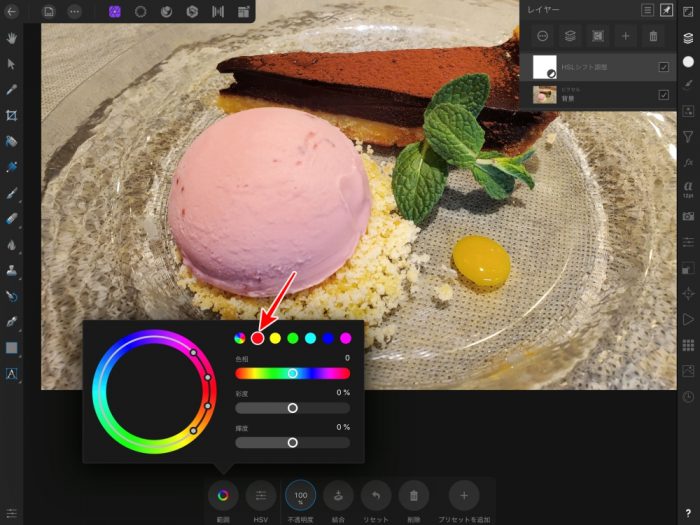This screenshot has width=700, height=525.
Task: Tap the リセット reset button
Action: 376,495
